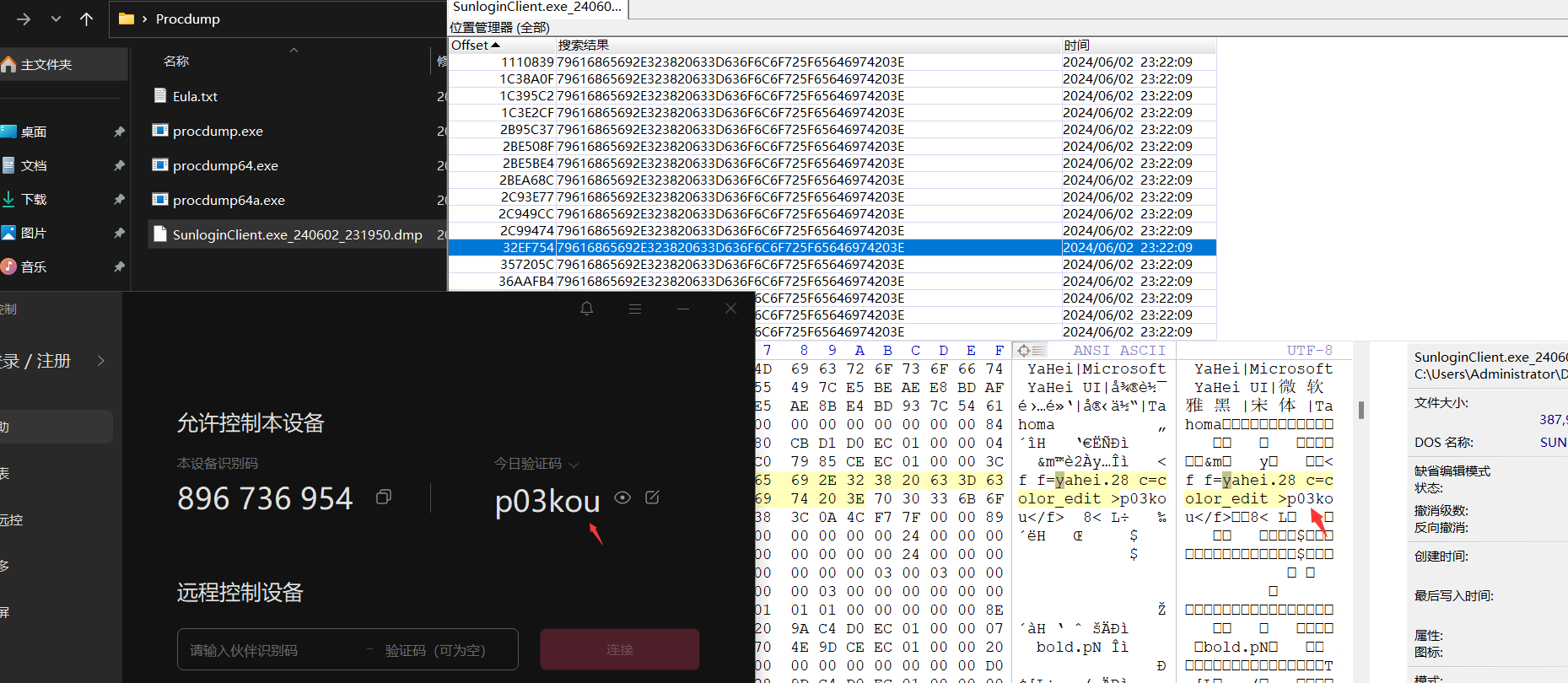The height and width of the screenshot is (683, 1568).
Task: Click the pin icon beside 文档
Action: point(119,165)
